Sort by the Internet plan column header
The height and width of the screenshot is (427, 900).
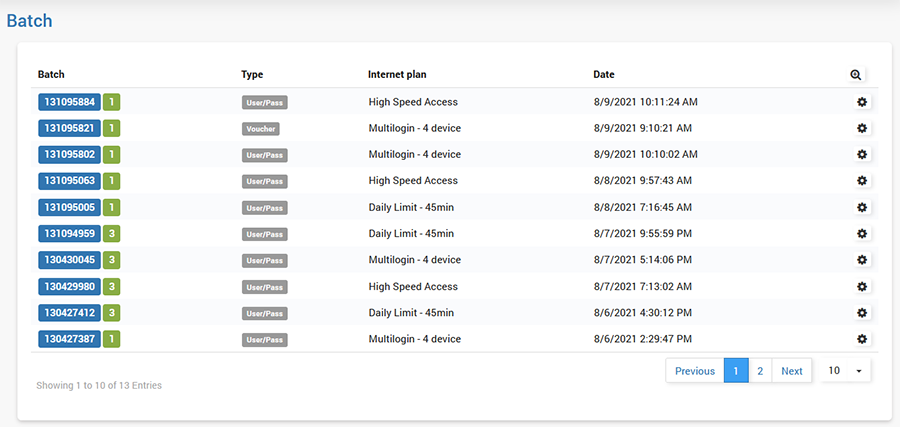(397, 75)
